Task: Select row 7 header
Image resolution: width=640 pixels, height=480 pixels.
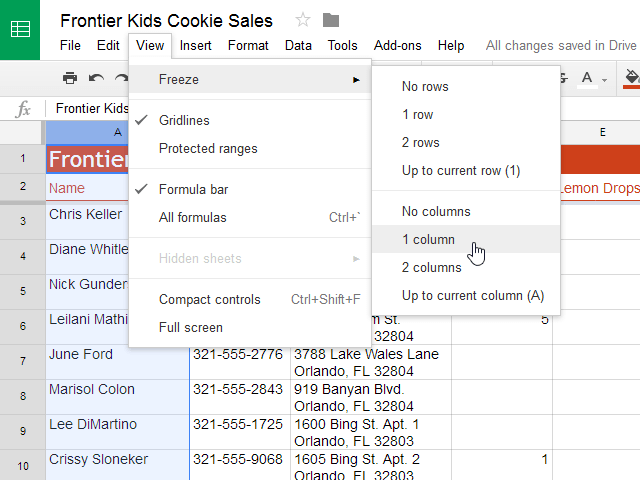Action: pyautogui.click(x=22, y=360)
